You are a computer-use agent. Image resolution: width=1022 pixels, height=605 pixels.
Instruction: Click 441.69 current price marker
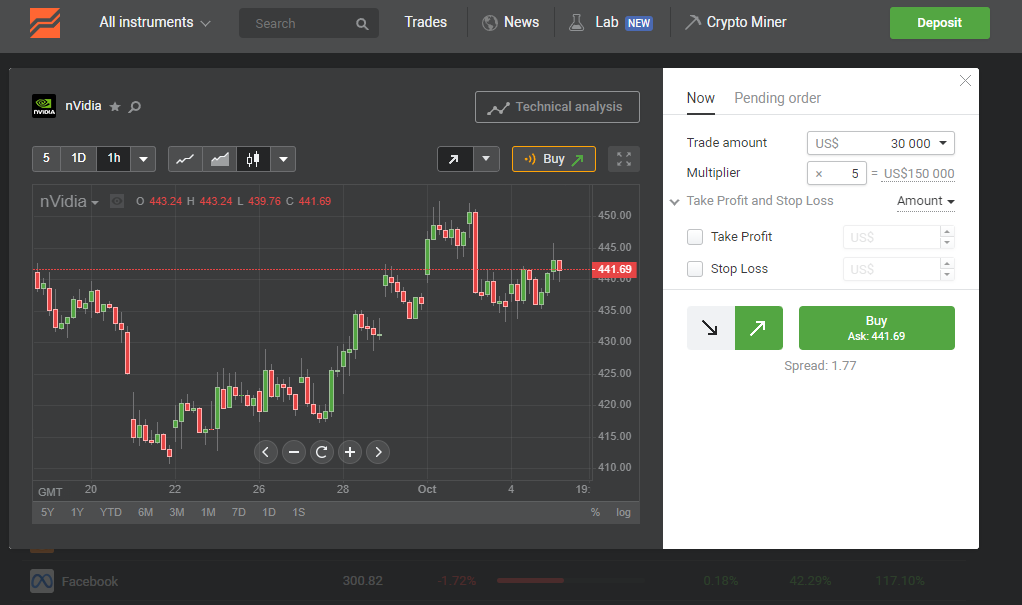[614, 269]
